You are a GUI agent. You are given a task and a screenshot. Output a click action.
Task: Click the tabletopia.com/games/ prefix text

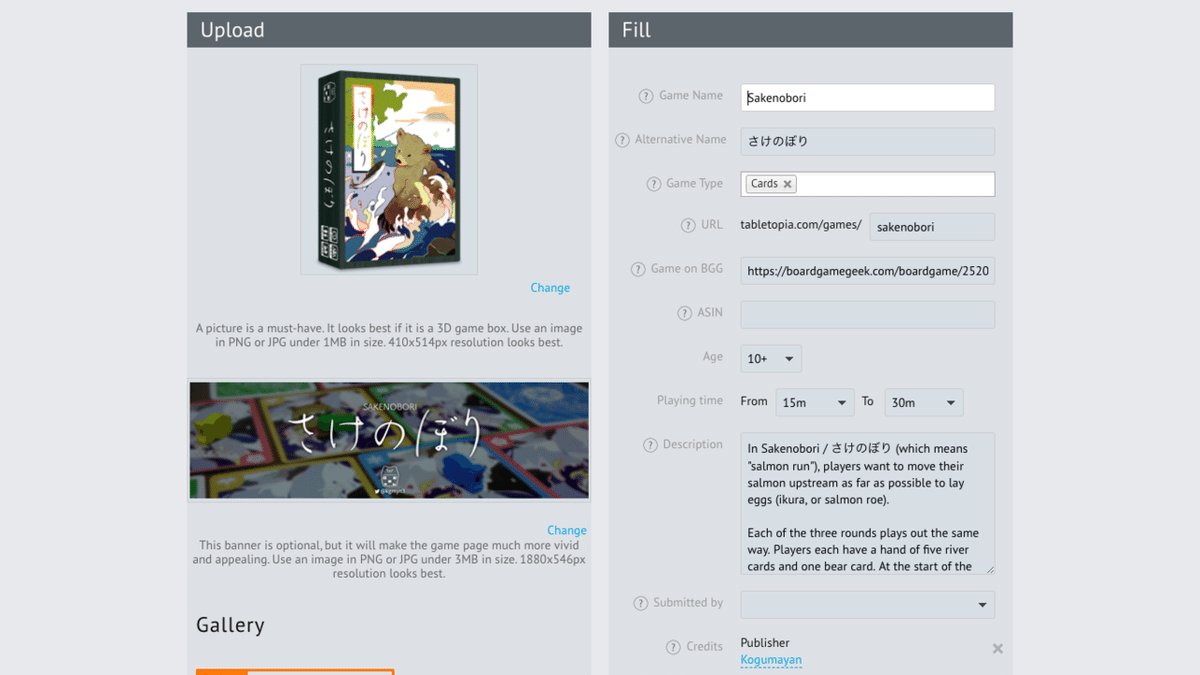(801, 225)
